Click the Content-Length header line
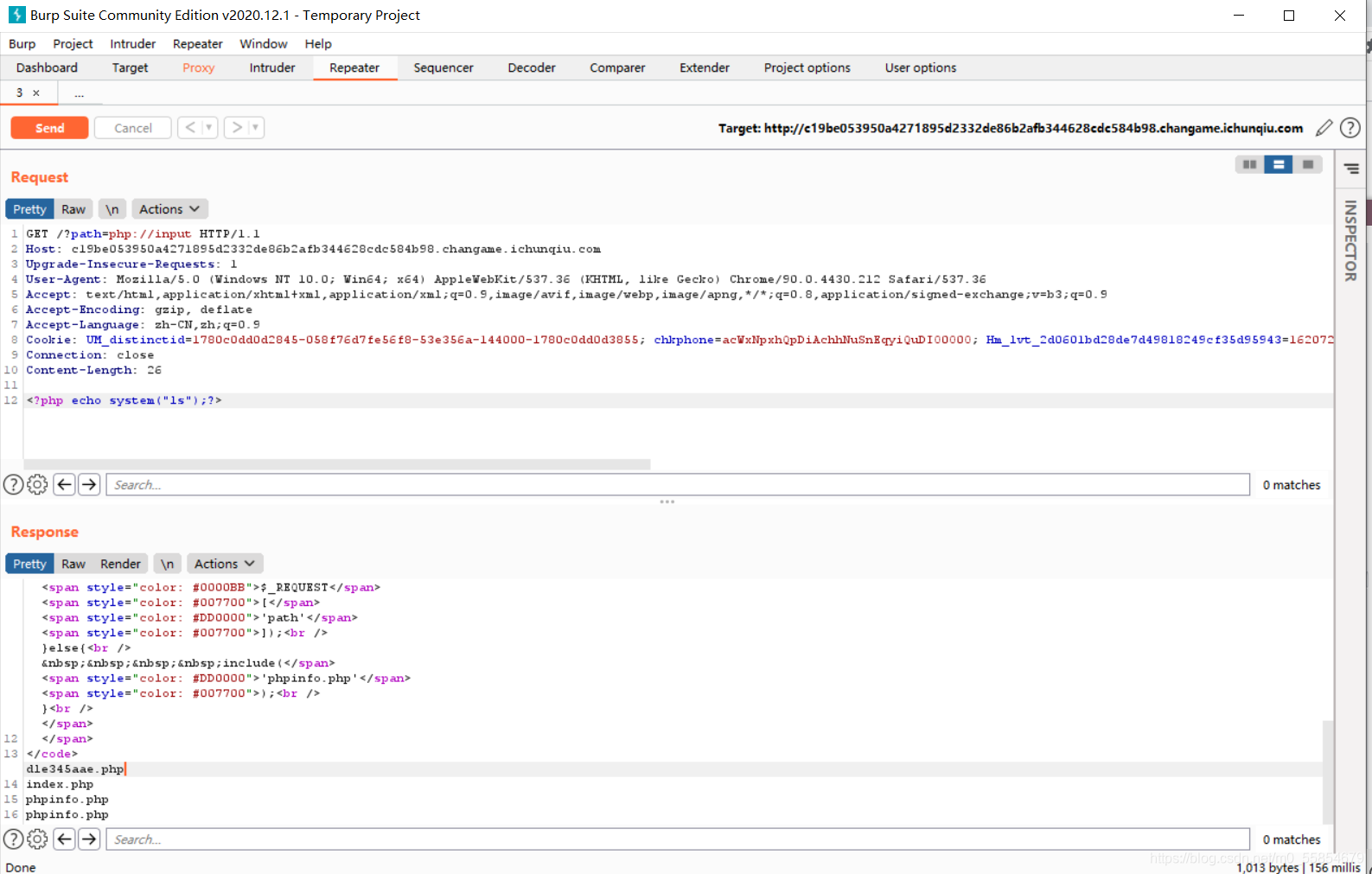 (x=93, y=370)
